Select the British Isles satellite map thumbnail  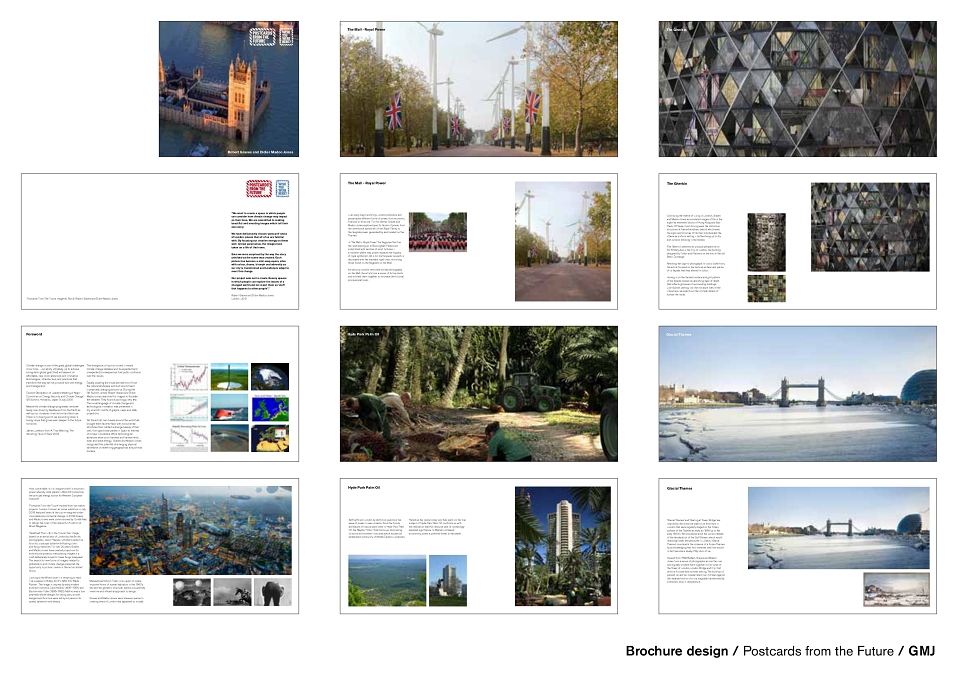point(270,408)
